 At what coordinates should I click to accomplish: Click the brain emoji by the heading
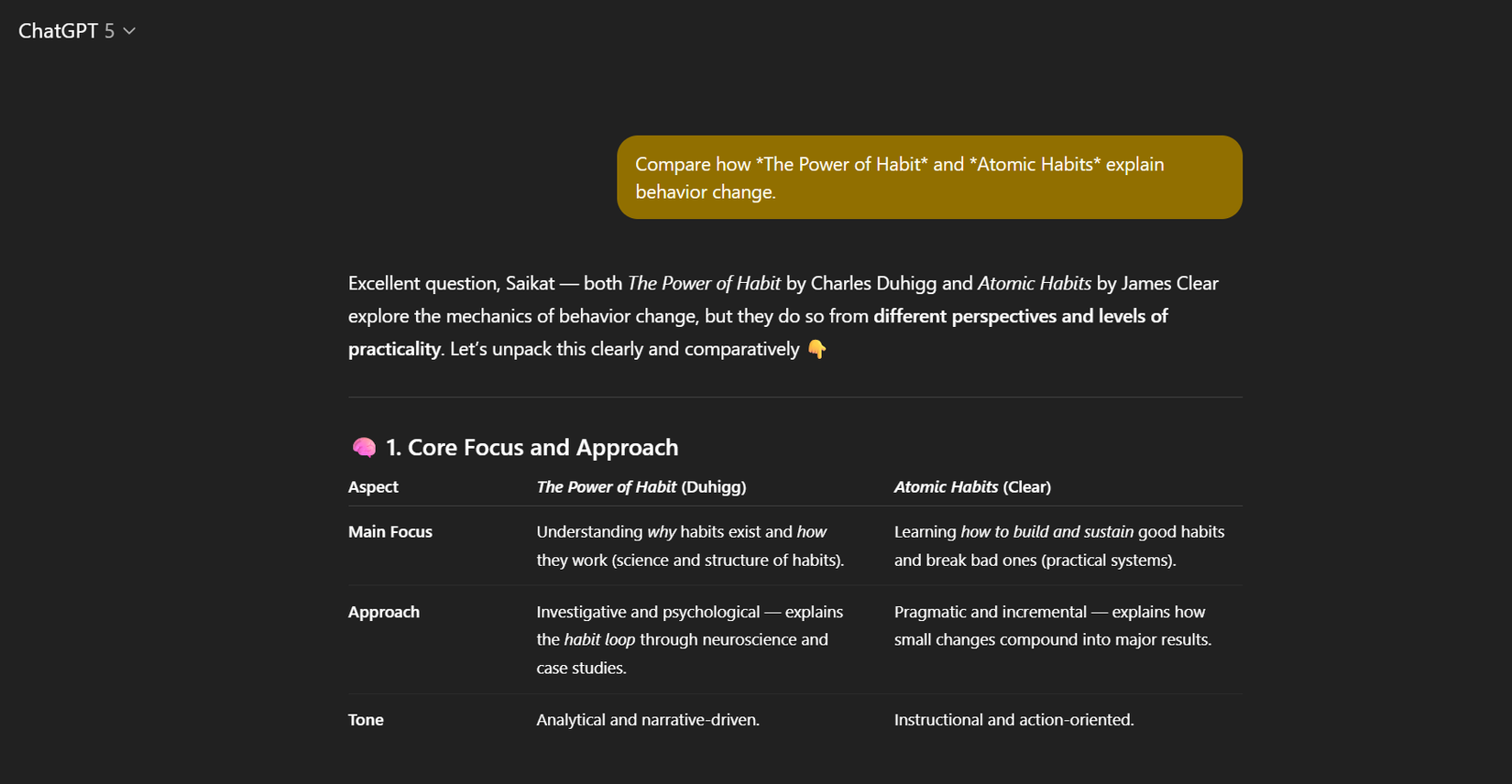364,447
